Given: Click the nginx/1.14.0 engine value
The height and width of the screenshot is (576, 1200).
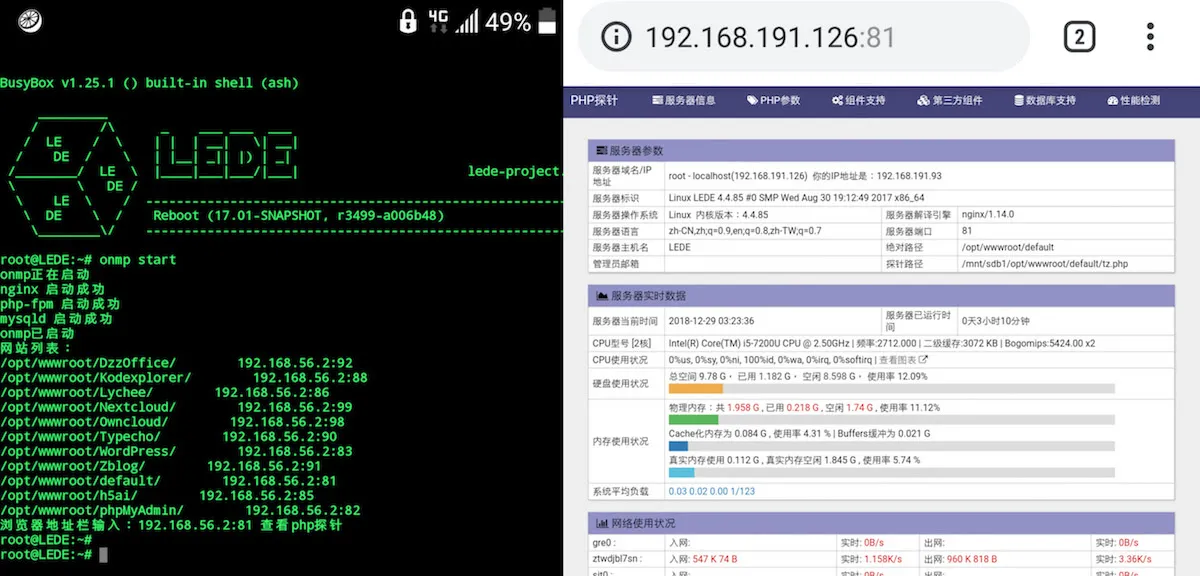Looking at the screenshot, I should point(989,215).
